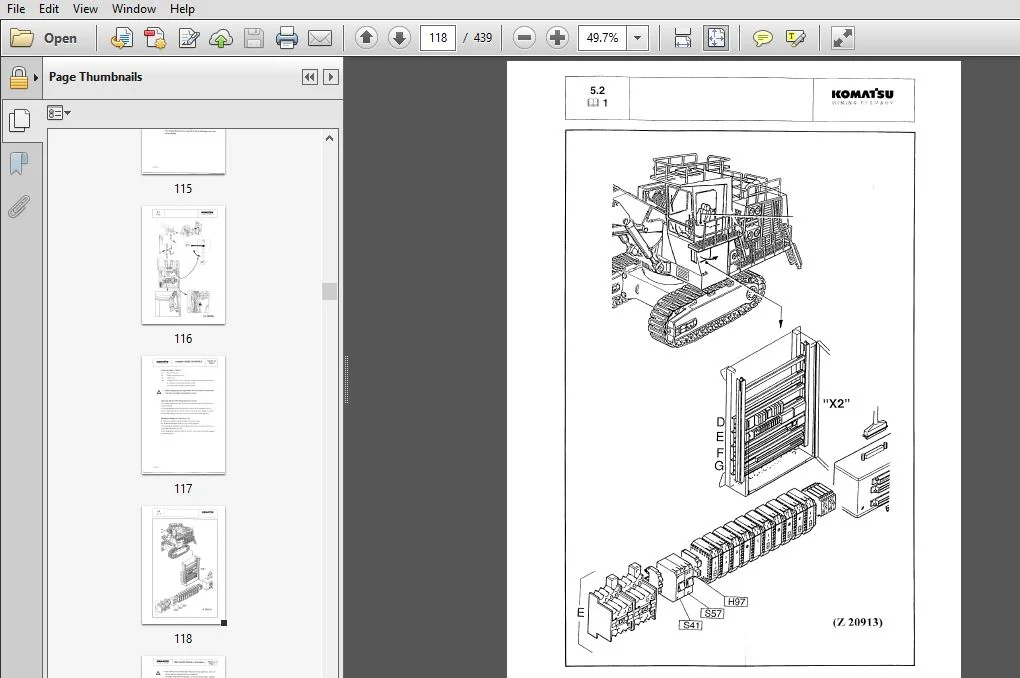Screen dimensions: 1020x678
Task: Click the 5.2 section number in header
Action: (x=597, y=90)
